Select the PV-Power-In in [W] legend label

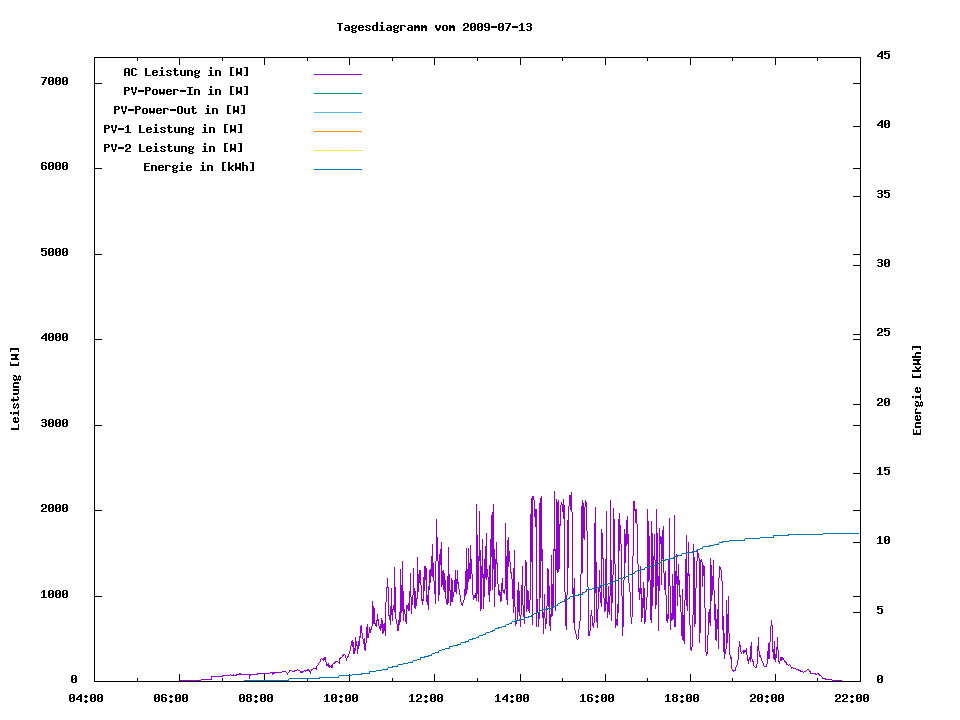tap(186, 91)
